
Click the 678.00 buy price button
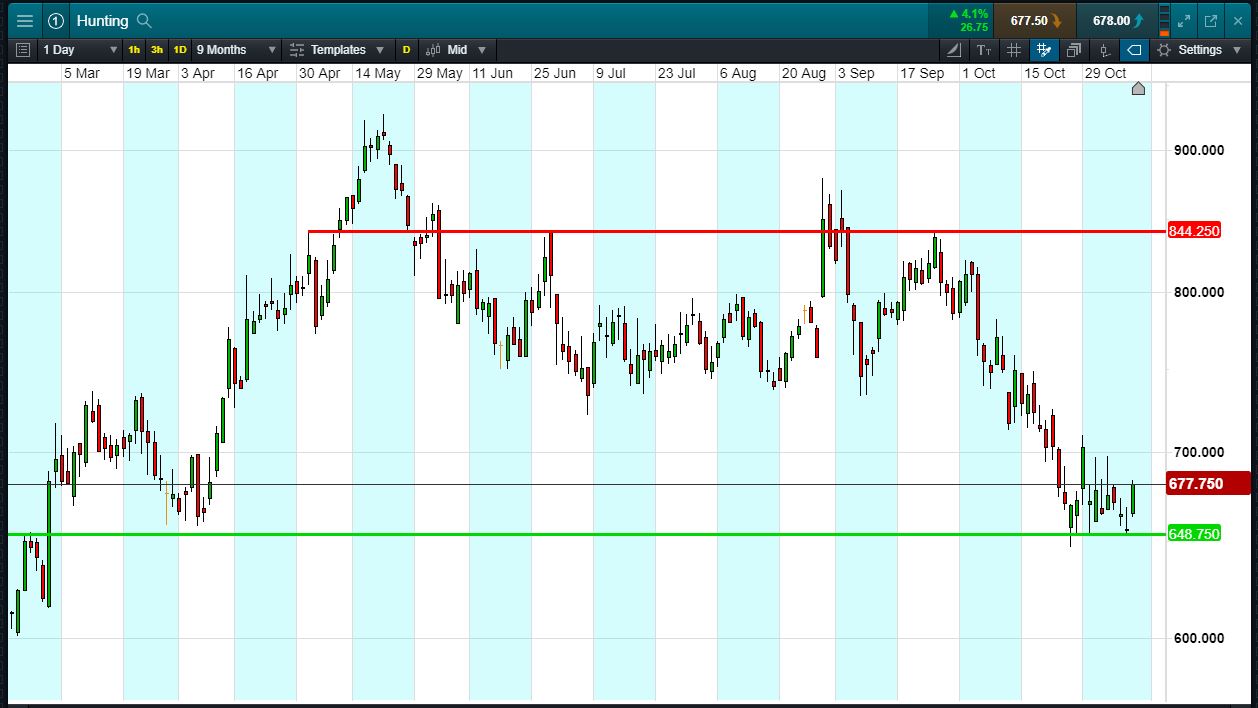tap(1117, 20)
